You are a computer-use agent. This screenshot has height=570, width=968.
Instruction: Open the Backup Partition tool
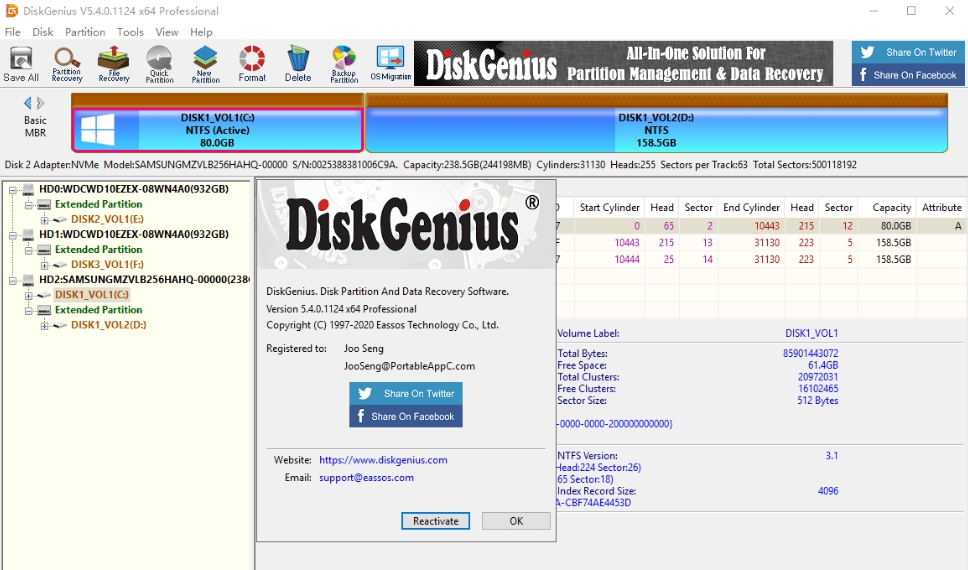pyautogui.click(x=344, y=64)
